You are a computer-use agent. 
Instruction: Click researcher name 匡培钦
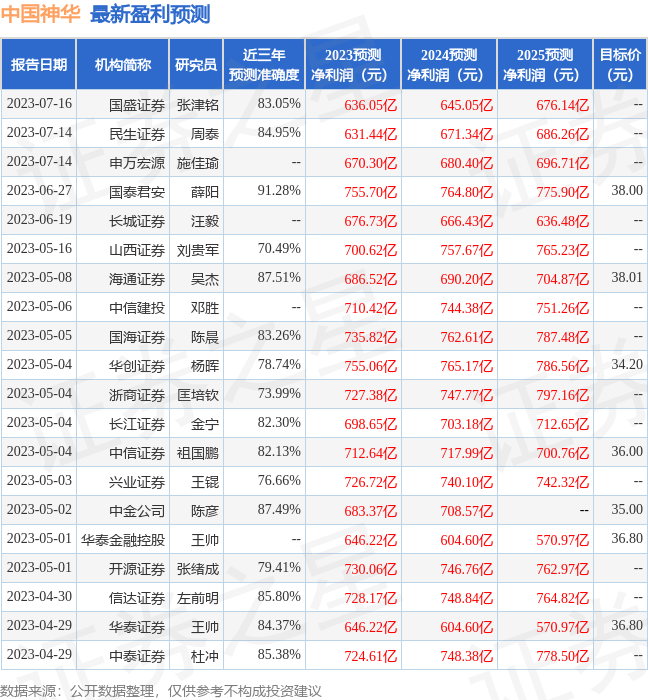198,395
